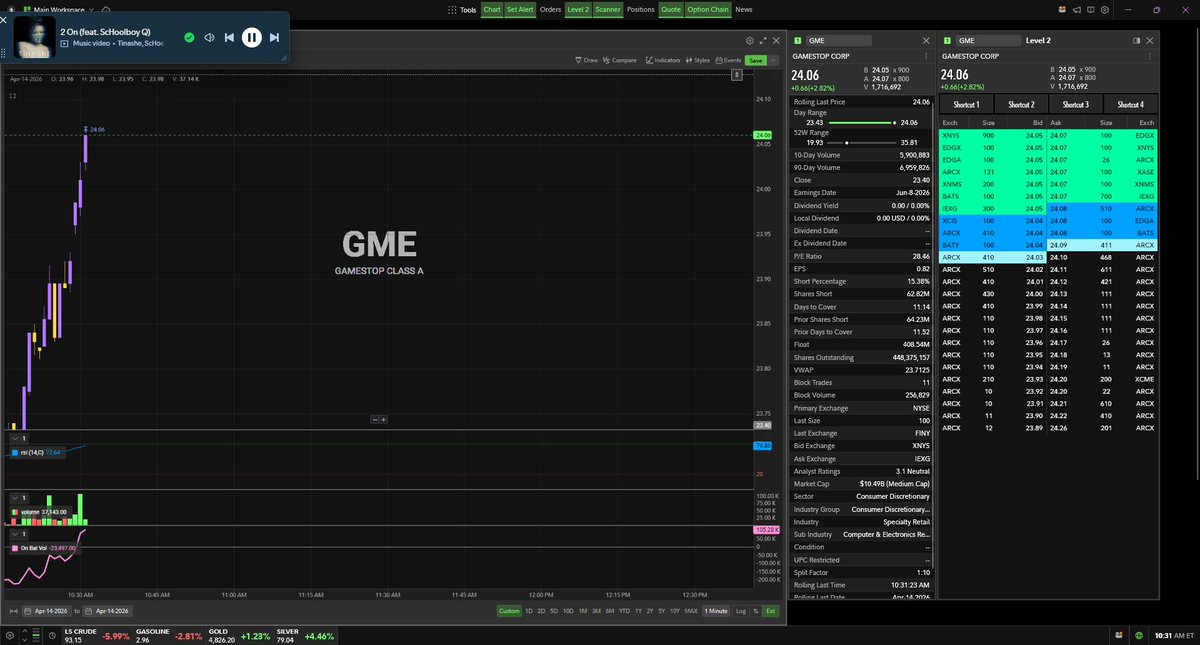Expand the Save button dropdown arrow
Viewport: 1200px width, 645px height.
click(775, 60)
